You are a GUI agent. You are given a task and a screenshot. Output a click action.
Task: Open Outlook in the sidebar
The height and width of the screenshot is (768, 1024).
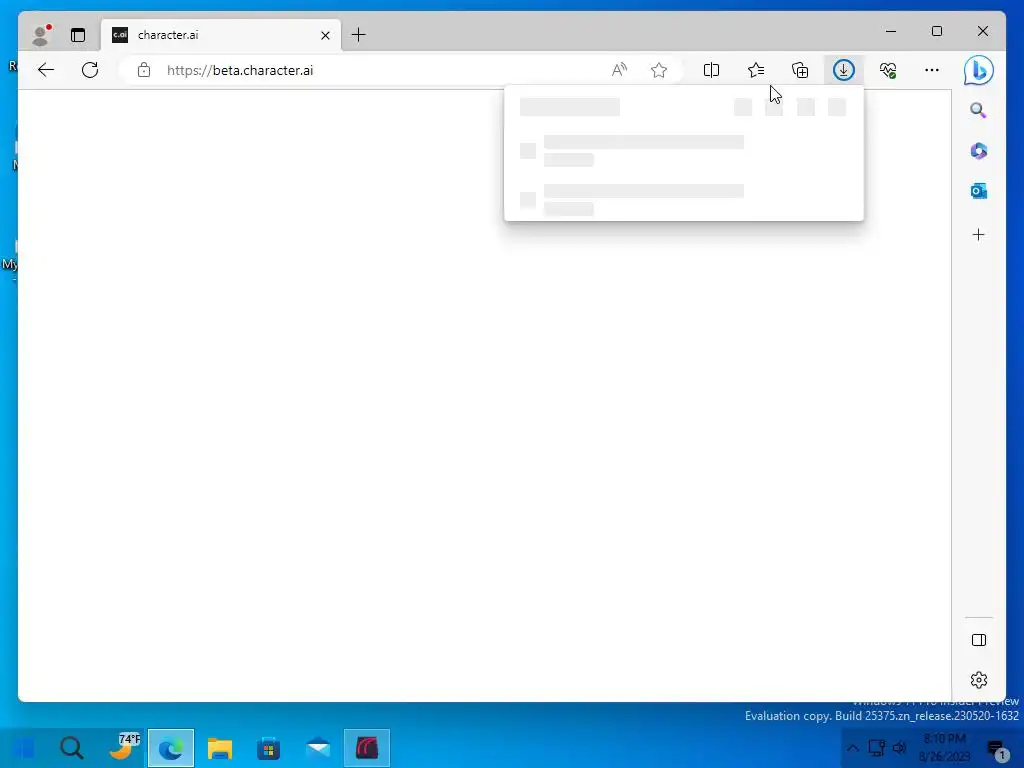[978, 191]
